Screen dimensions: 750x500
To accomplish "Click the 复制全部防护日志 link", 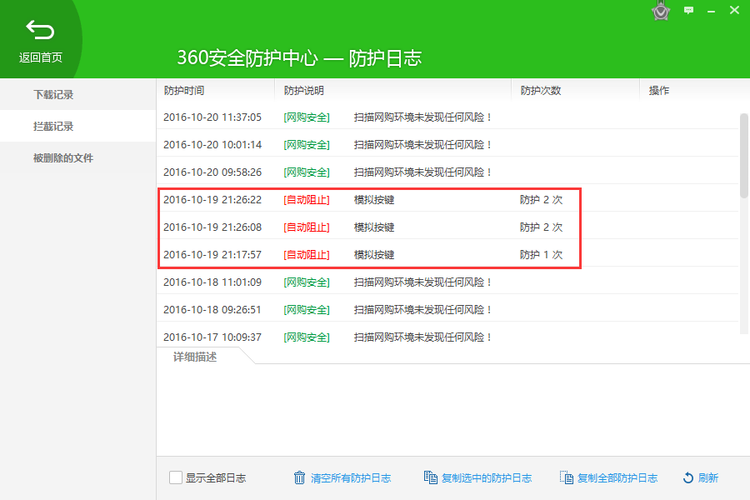I will click(618, 478).
